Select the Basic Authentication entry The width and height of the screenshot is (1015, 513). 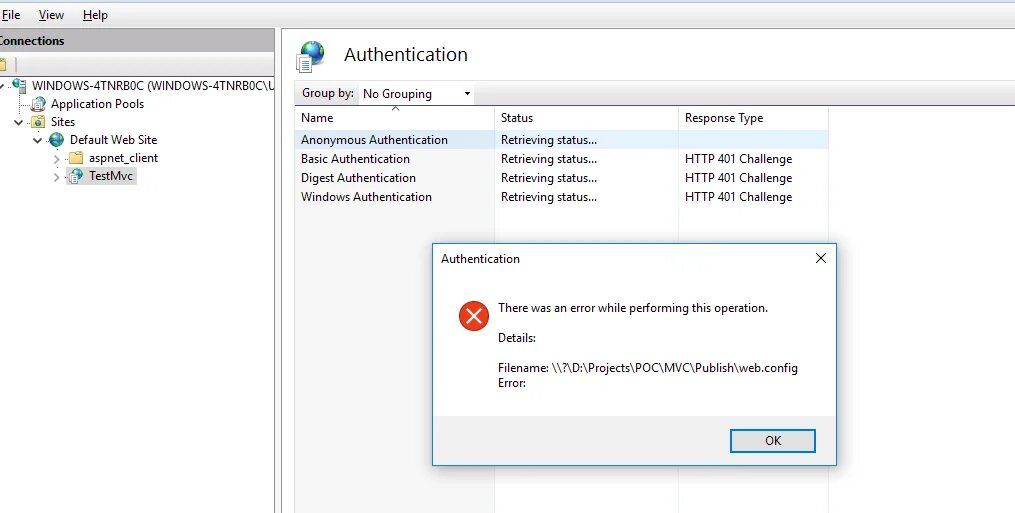tap(355, 159)
